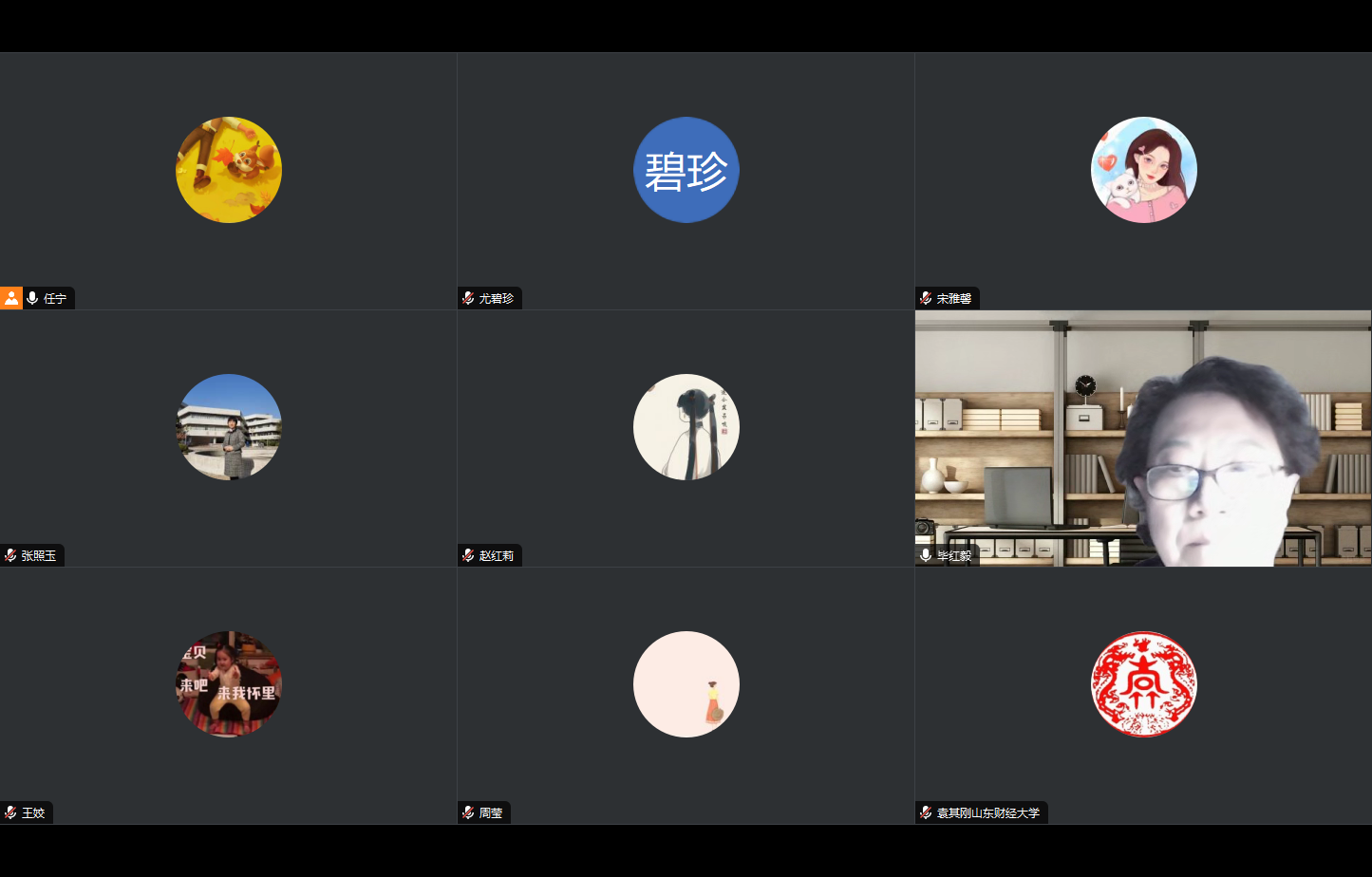Click the orange host icon beside 任宁
The image size is (1372, 877).
10,298
